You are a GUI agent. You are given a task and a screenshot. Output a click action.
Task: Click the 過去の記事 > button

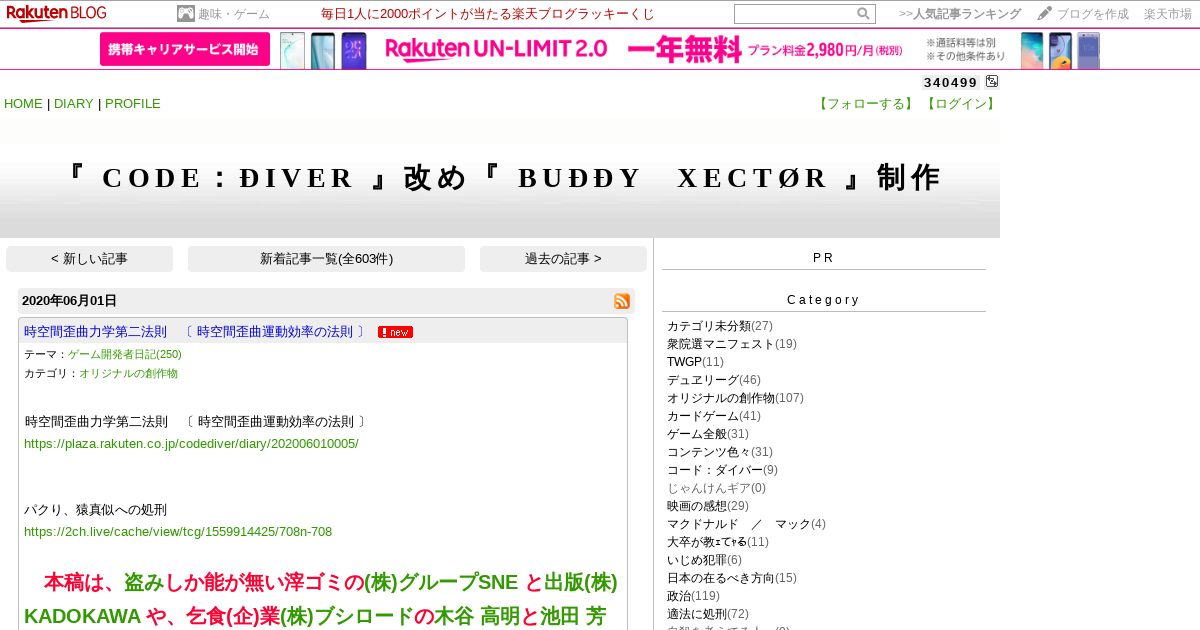coord(563,259)
